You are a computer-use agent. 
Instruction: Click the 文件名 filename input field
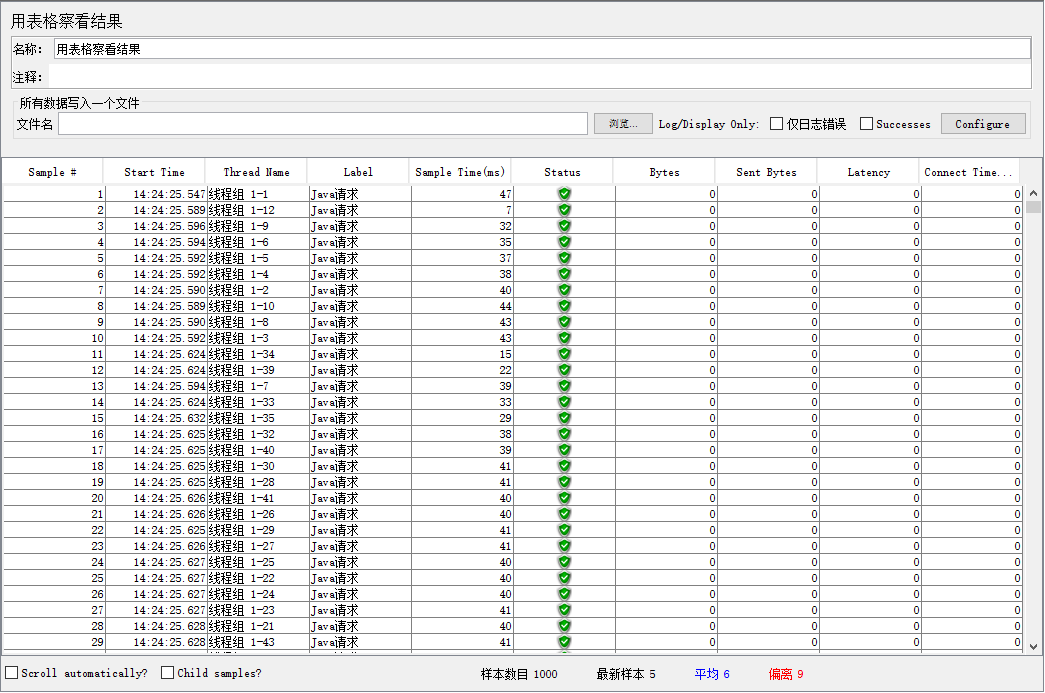(x=323, y=124)
